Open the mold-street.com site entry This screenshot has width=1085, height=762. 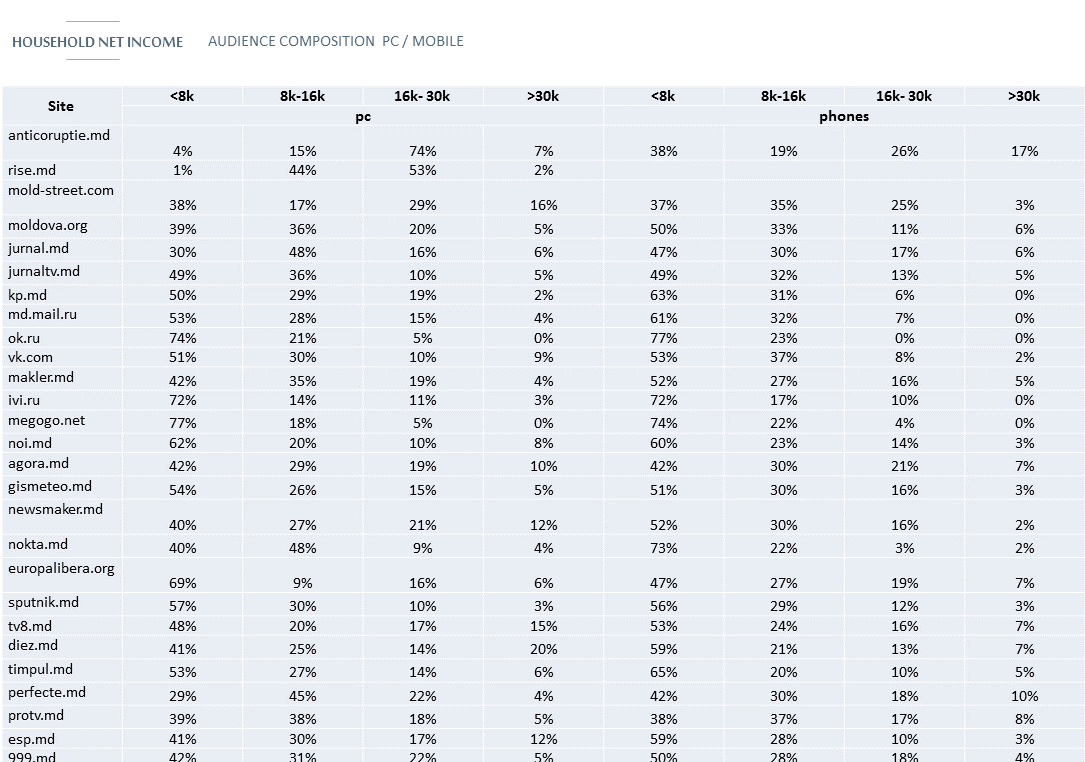61,190
